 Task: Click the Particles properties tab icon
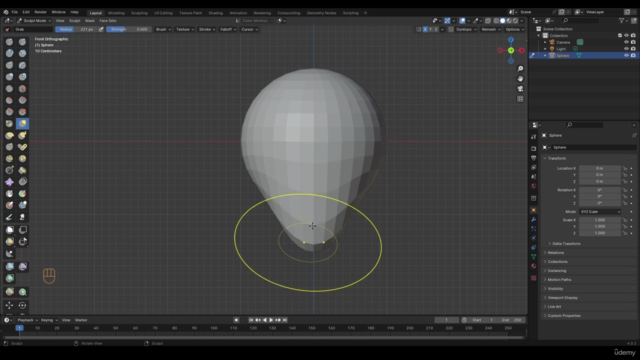pos(533,229)
